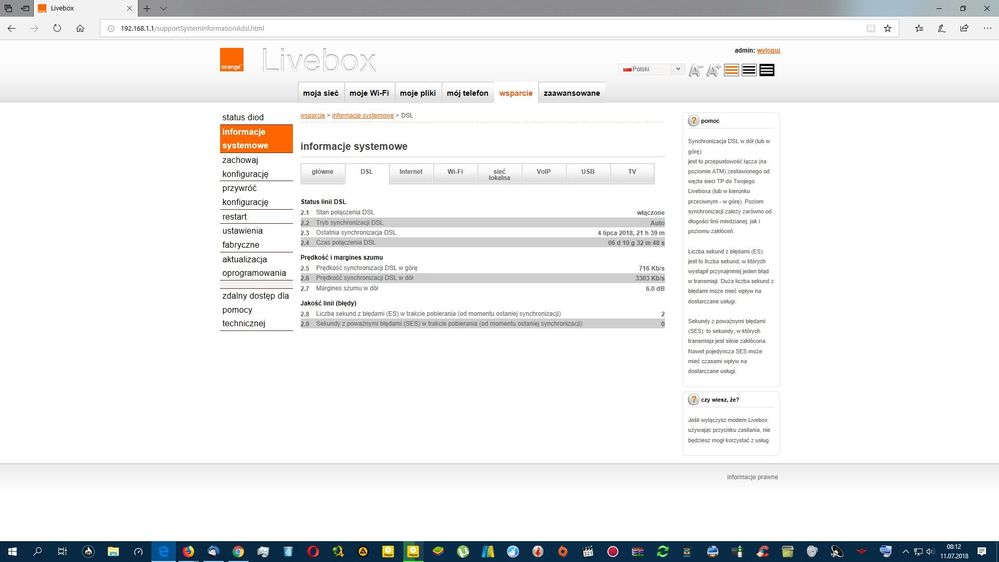Screen dimensions: 999x562
Task: Switch to the sieć lokalna tab
Action: (500, 174)
